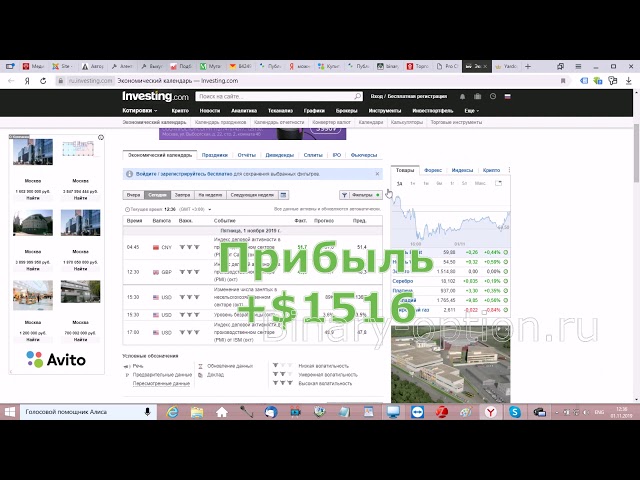This screenshot has height=480, width=640.
Task: Open Yandex Browser icon in taskbar
Action: coord(491,411)
